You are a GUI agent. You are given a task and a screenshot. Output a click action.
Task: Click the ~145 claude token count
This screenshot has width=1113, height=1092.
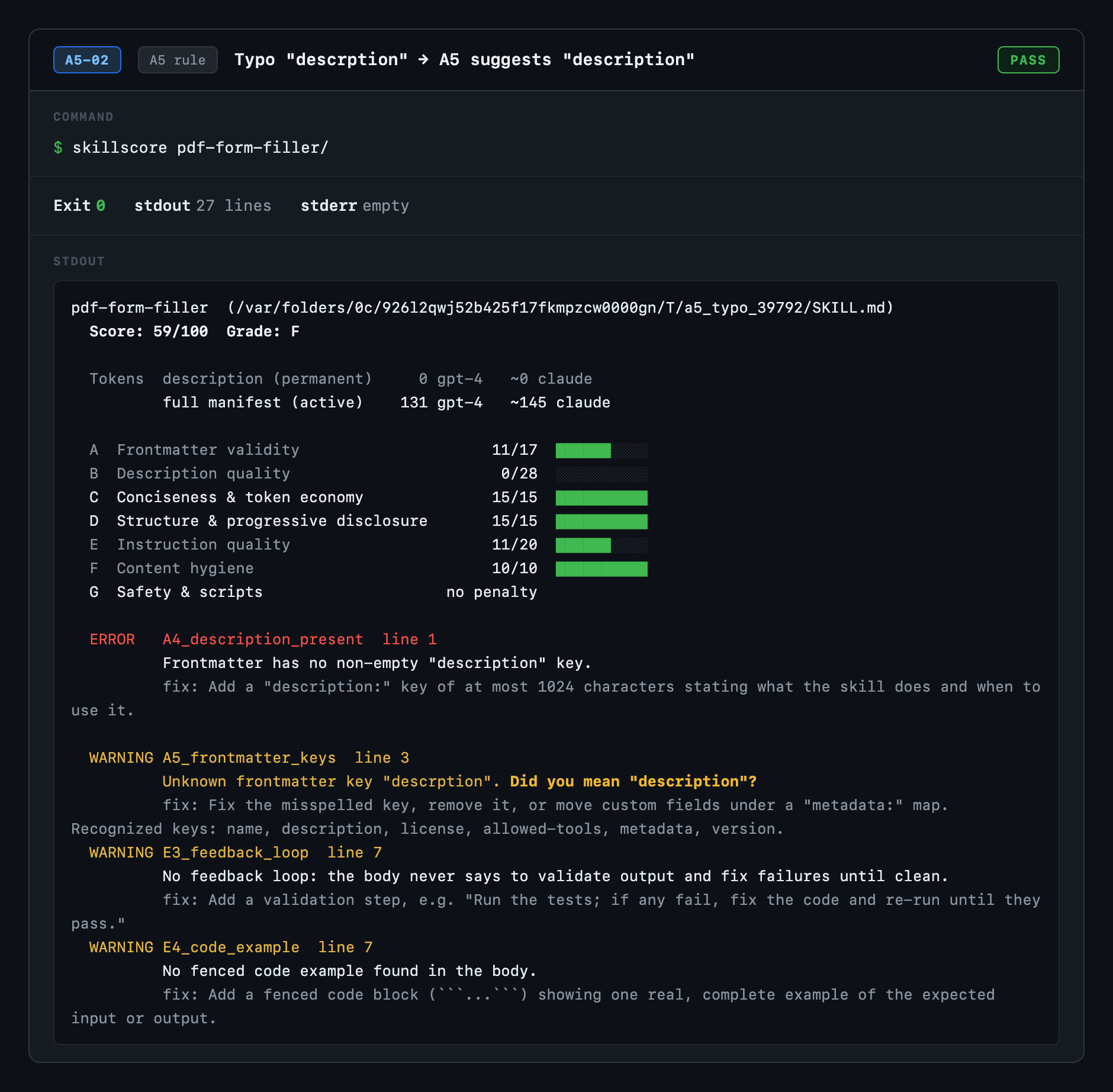pos(560,402)
